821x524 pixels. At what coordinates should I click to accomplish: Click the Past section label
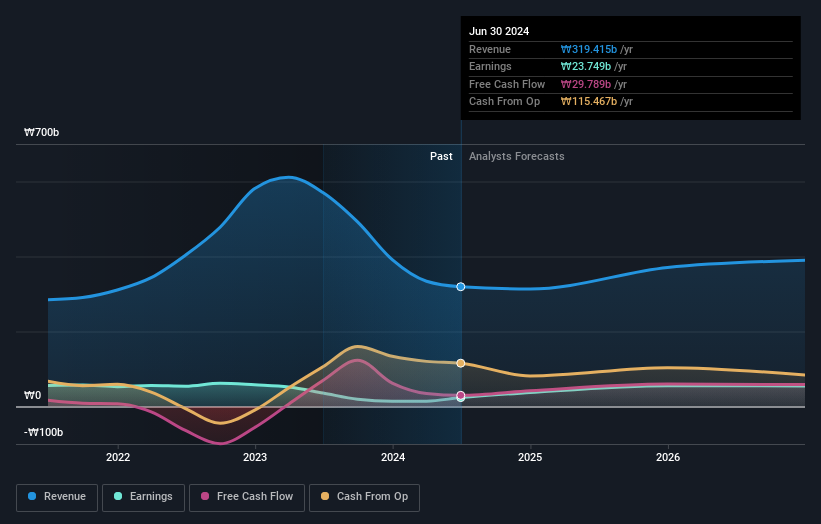(441, 157)
